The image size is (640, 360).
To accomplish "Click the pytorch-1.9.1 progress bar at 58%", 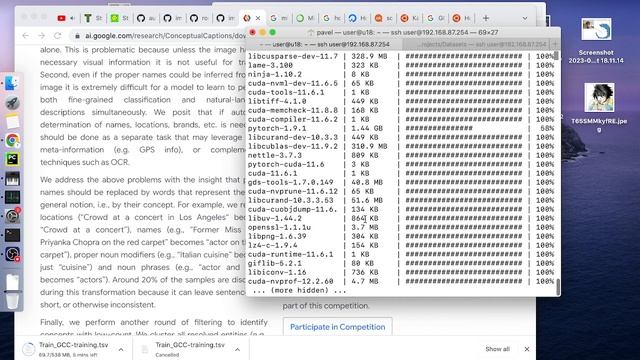I will [x=439, y=128].
